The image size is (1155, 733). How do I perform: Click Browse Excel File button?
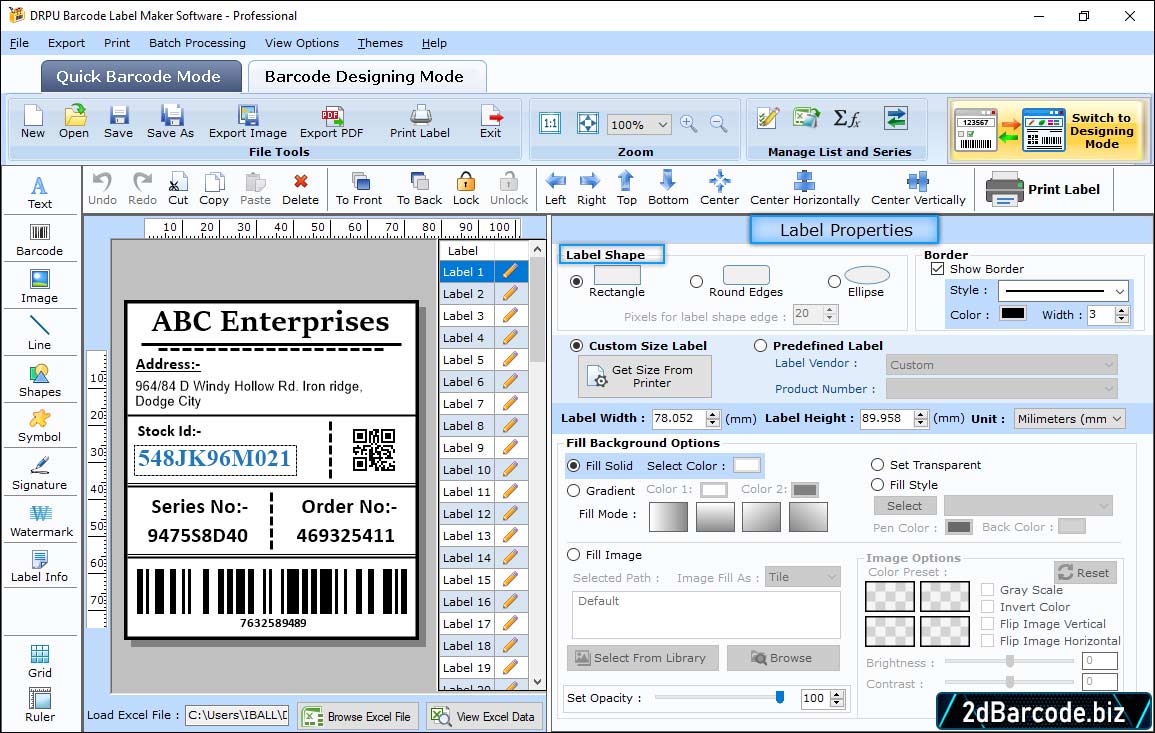pyautogui.click(x=358, y=716)
